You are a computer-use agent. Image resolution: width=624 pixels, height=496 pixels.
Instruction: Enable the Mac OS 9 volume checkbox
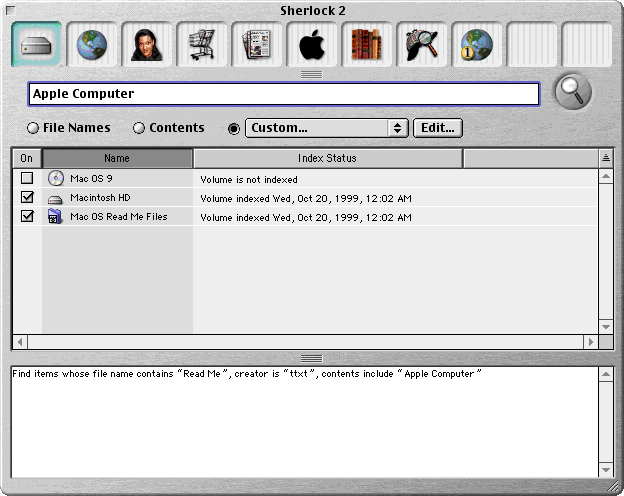(27, 178)
